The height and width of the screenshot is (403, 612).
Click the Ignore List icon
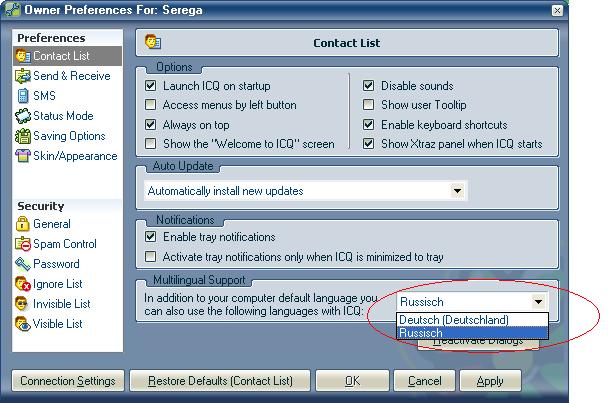(x=23, y=284)
